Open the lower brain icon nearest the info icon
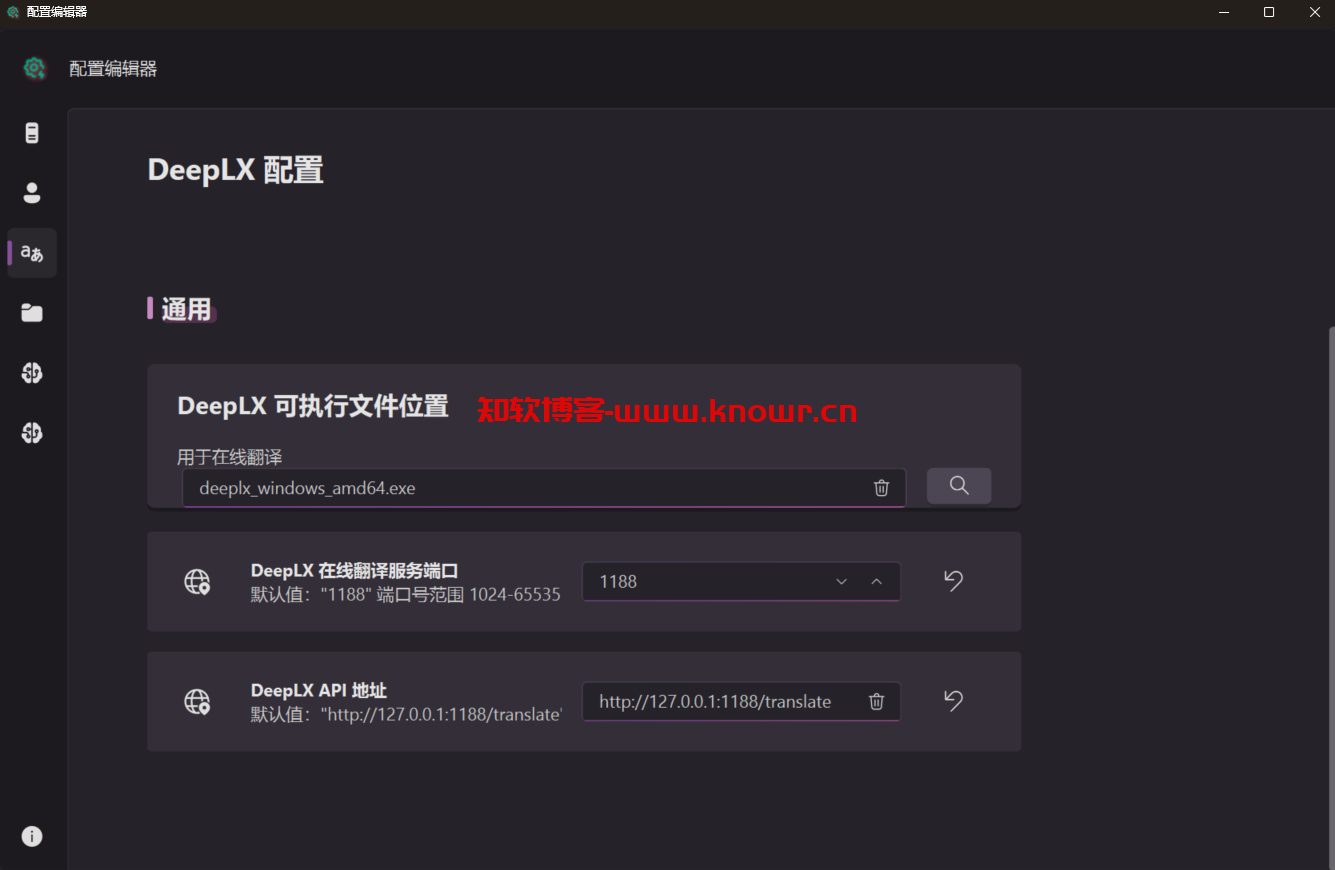Screen dimensions: 1335x870 tap(32, 433)
